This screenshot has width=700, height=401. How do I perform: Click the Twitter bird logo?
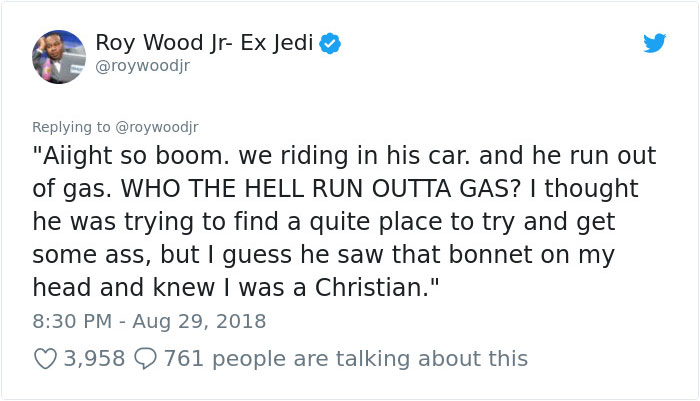(x=654, y=44)
